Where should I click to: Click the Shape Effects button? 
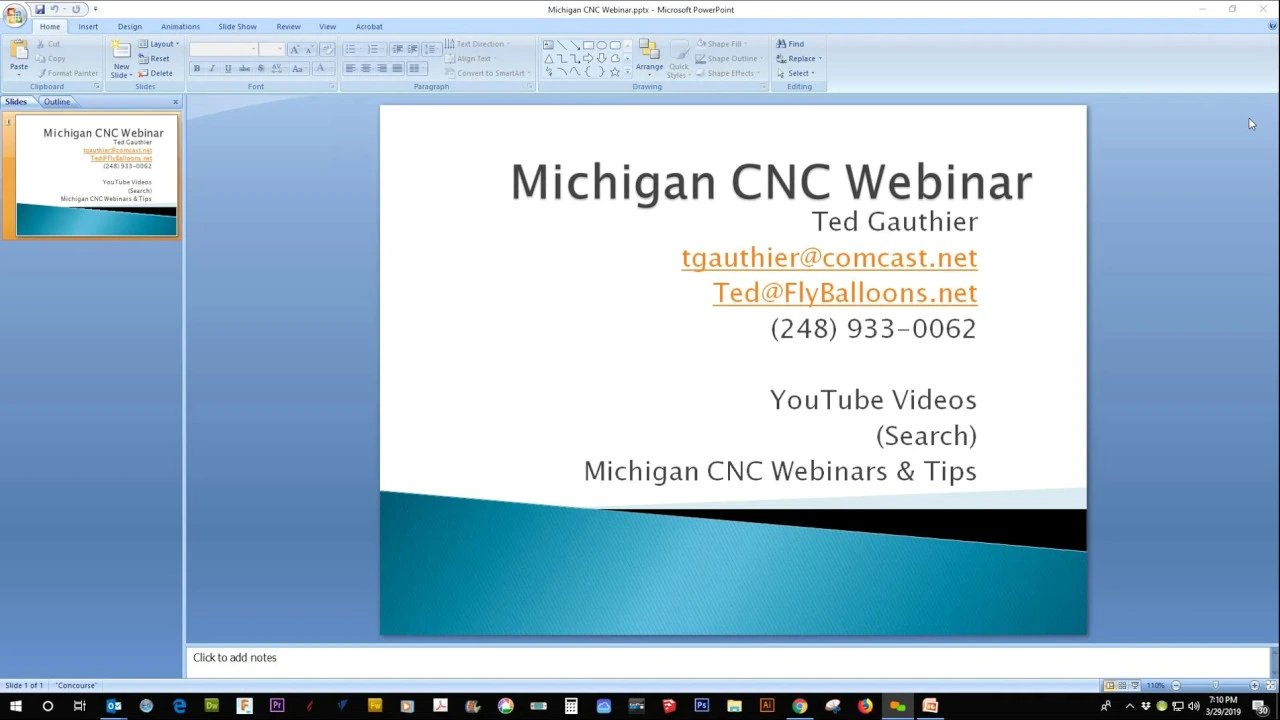tap(728, 73)
